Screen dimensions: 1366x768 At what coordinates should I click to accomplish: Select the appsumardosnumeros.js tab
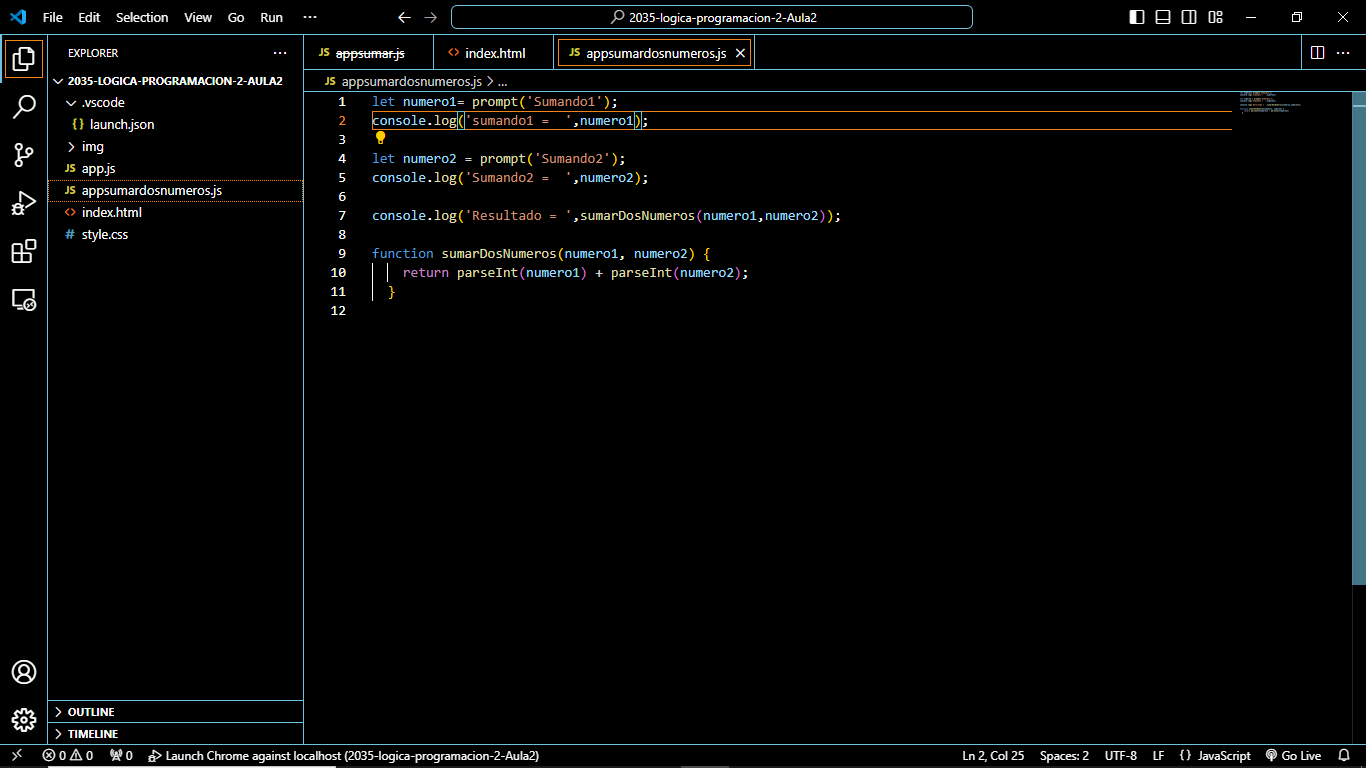tap(655, 53)
